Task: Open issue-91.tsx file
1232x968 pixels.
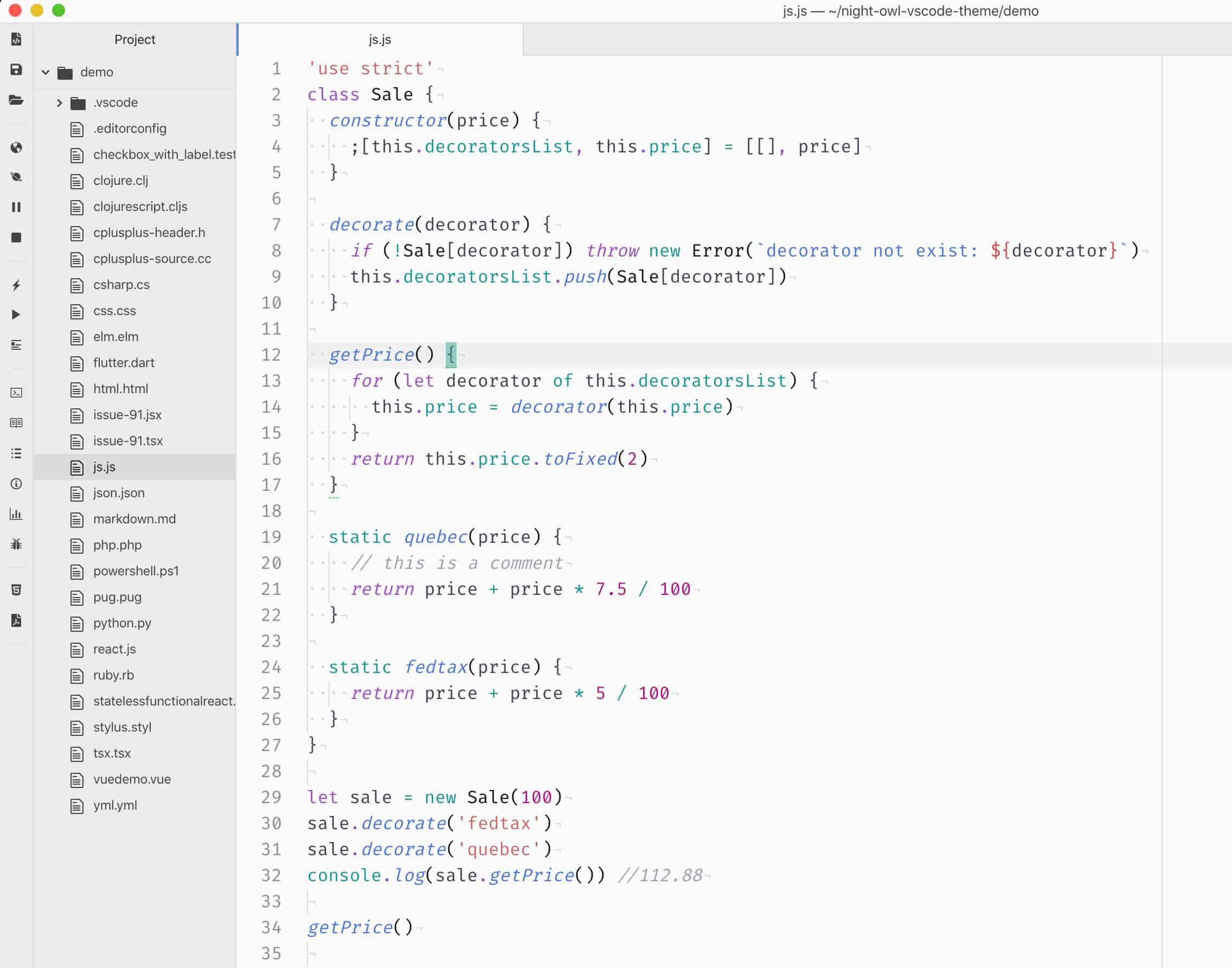Action: click(x=134, y=441)
